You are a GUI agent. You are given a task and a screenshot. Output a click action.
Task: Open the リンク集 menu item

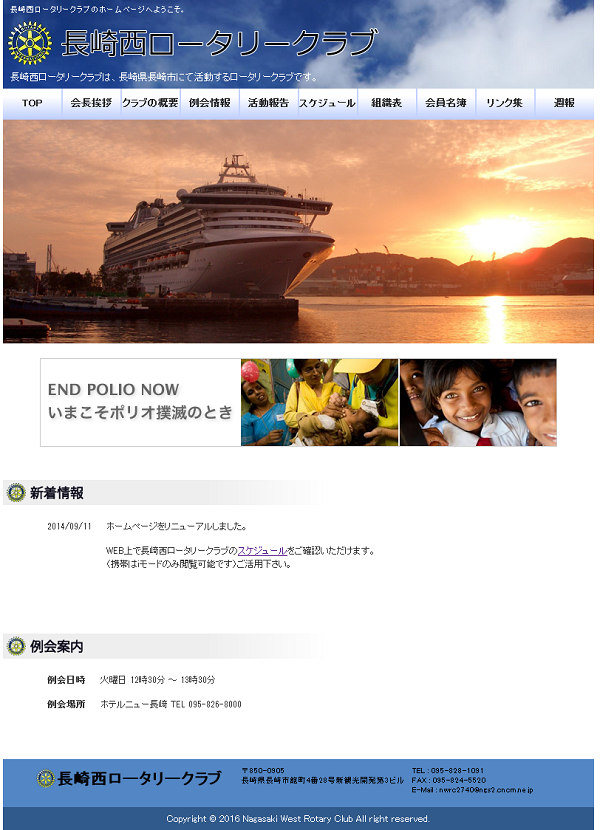[505, 103]
